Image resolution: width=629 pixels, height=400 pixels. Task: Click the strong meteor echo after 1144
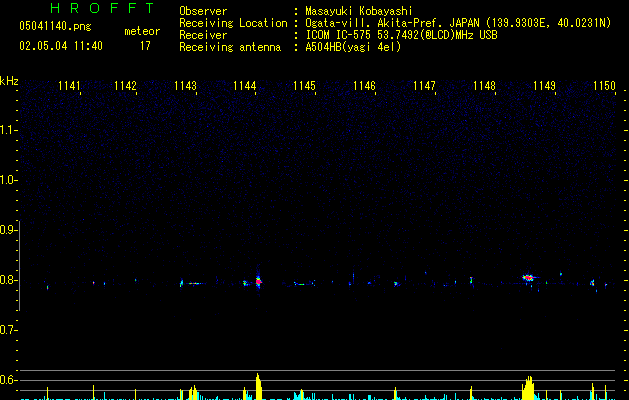click(258, 281)
